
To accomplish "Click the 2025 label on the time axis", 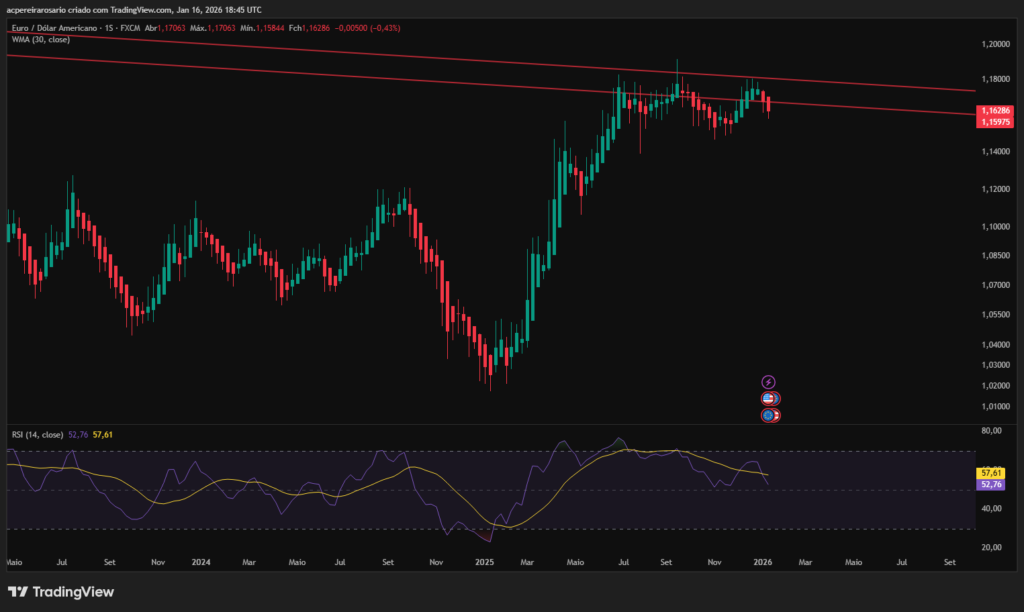I will [485, 562].
